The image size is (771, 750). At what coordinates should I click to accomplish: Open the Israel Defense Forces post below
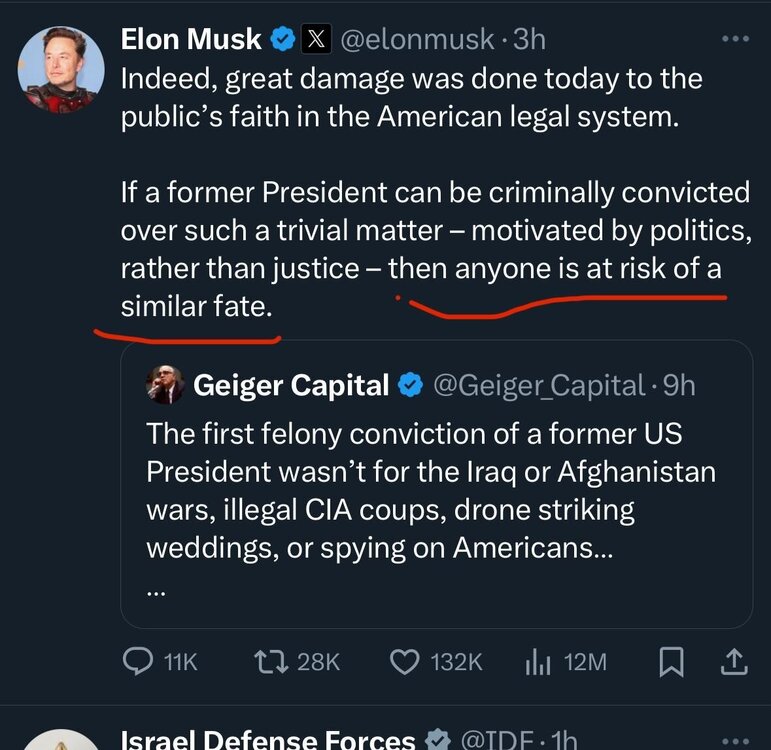pos(268,740)
